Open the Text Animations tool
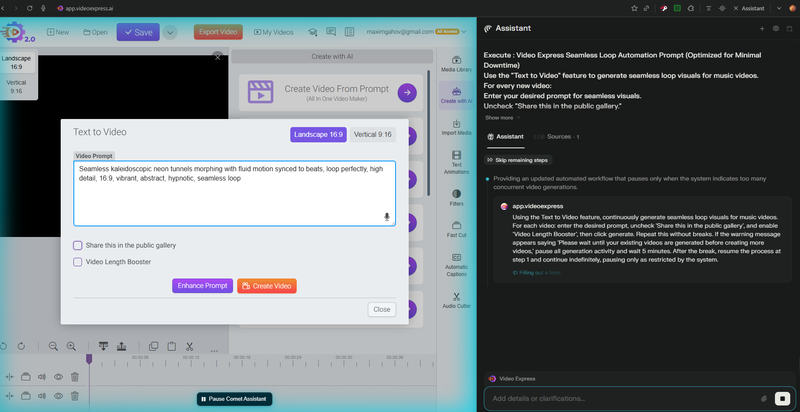Screen dimensions: 800x412 (x=454, y=162)
